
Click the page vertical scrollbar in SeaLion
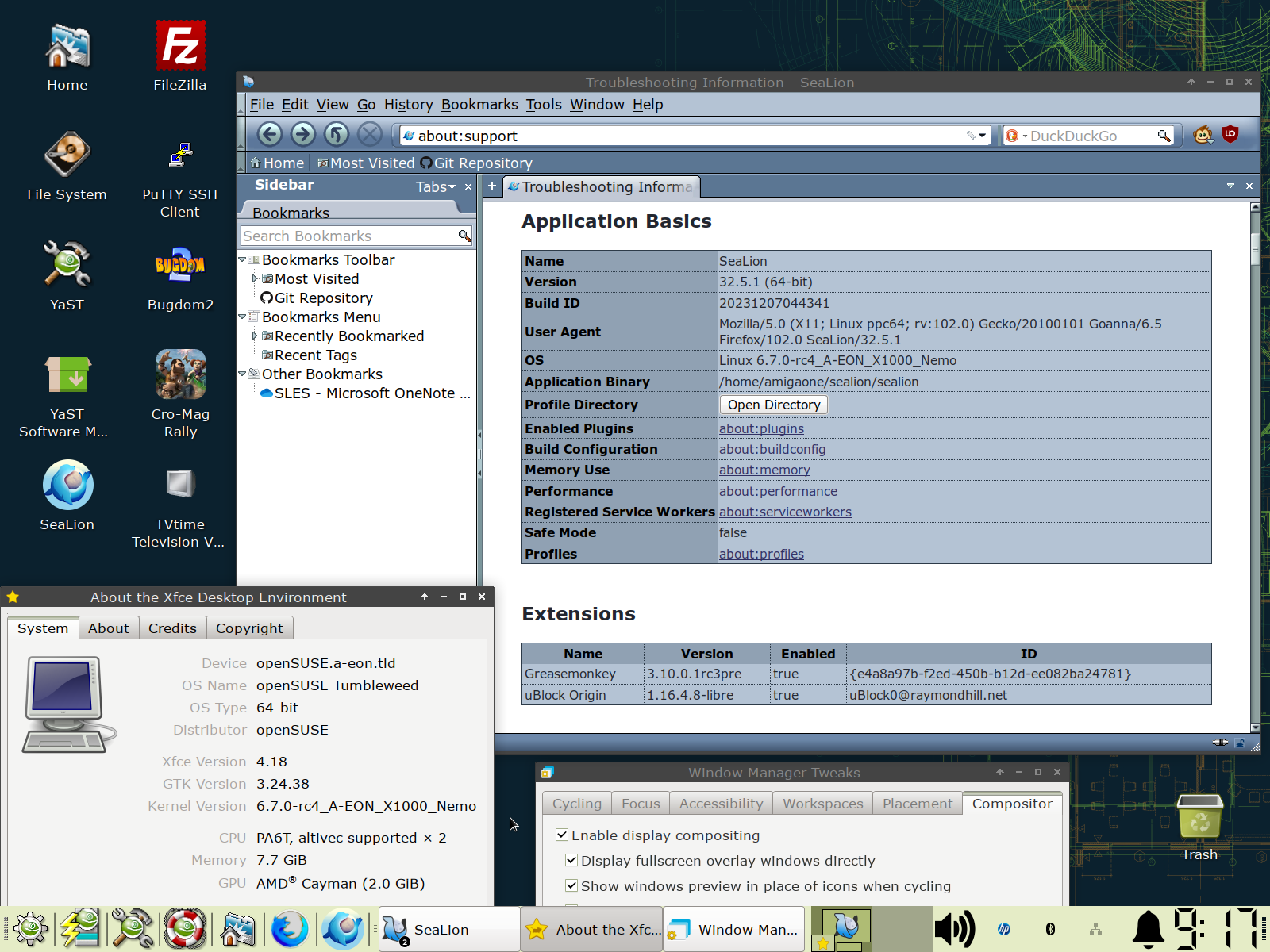click(1255, 467)
